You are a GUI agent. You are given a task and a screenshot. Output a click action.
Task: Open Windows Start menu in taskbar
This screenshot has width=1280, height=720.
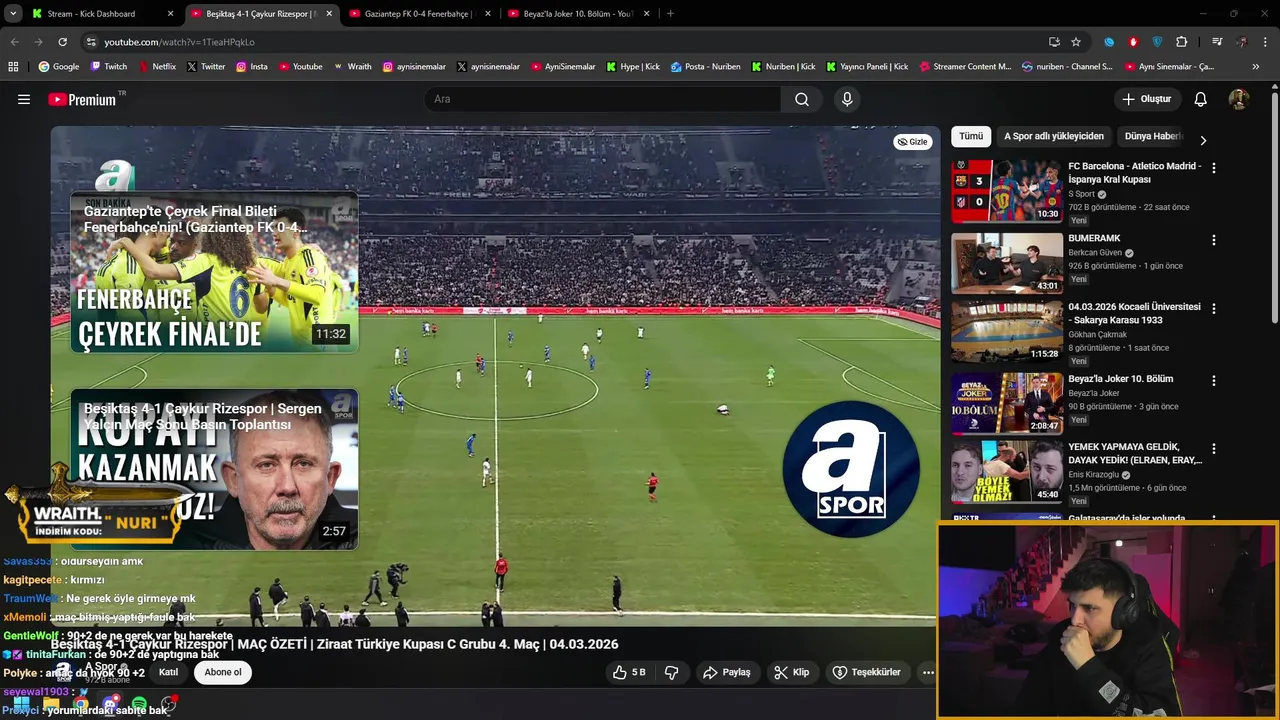click(21, 705)
